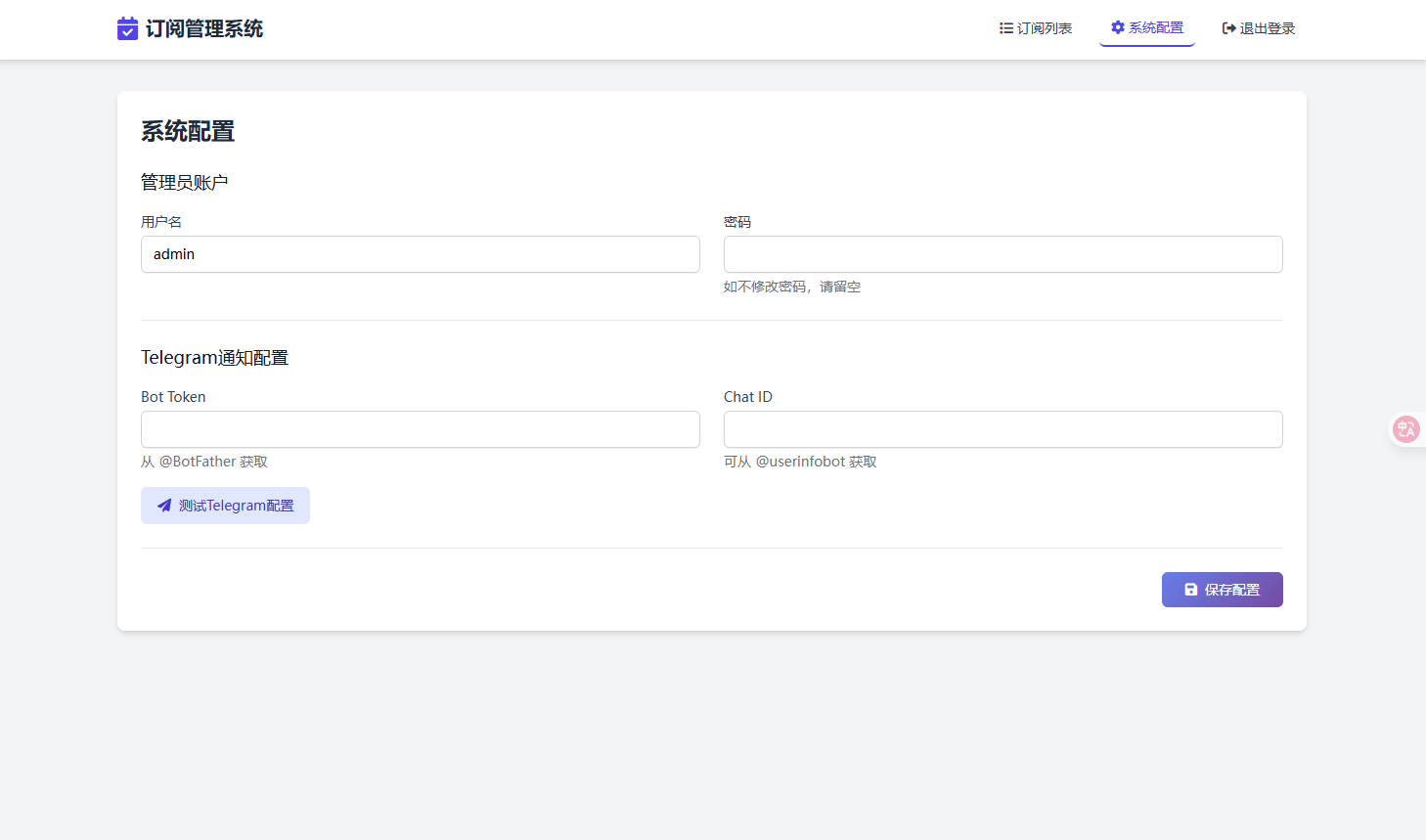Image resolution: width=1426 pixels, height=840 pixels.
Task: Open the floating pink translate icon
Action: pos(1405,429)
